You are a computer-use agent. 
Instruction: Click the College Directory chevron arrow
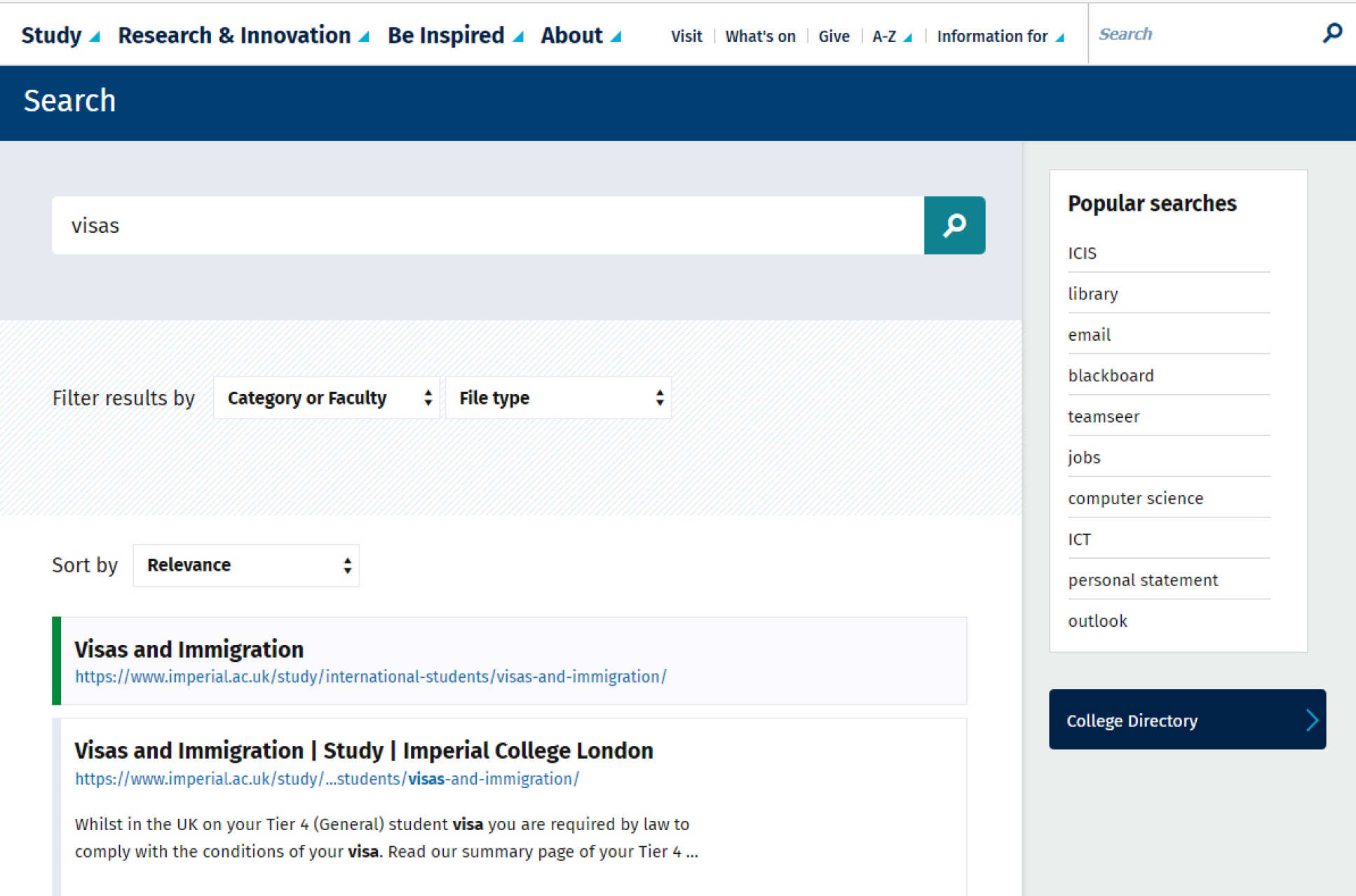tap(1311, 720)
